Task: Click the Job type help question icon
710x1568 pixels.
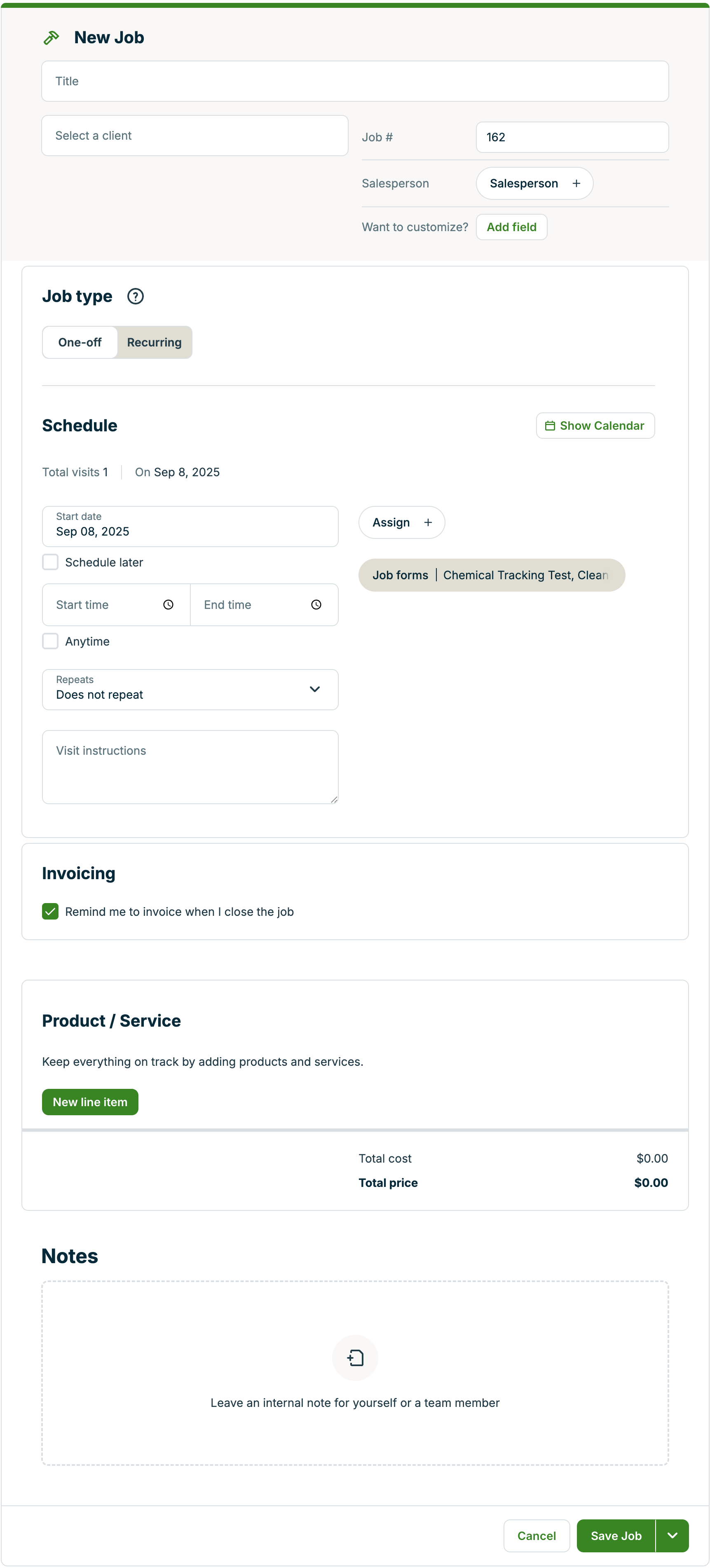Action: tap(135, 297)
